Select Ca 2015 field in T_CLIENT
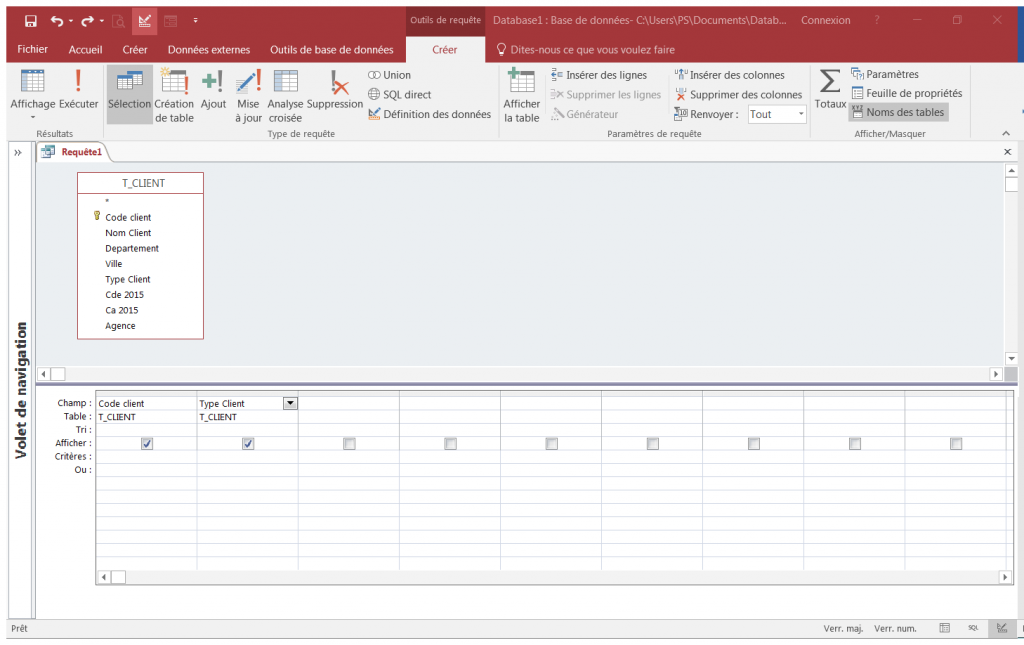 (121, 310)
